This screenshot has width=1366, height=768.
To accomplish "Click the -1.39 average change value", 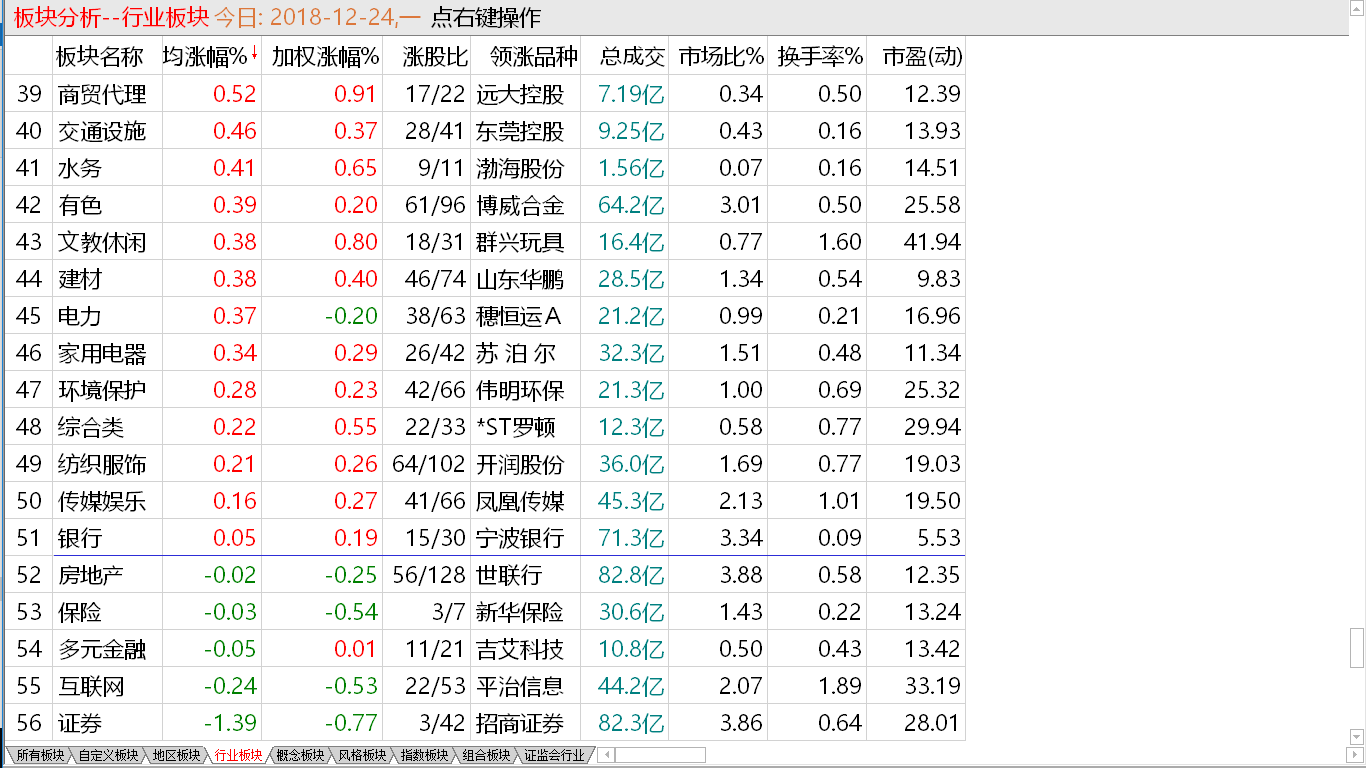I will tap(230, 723).
